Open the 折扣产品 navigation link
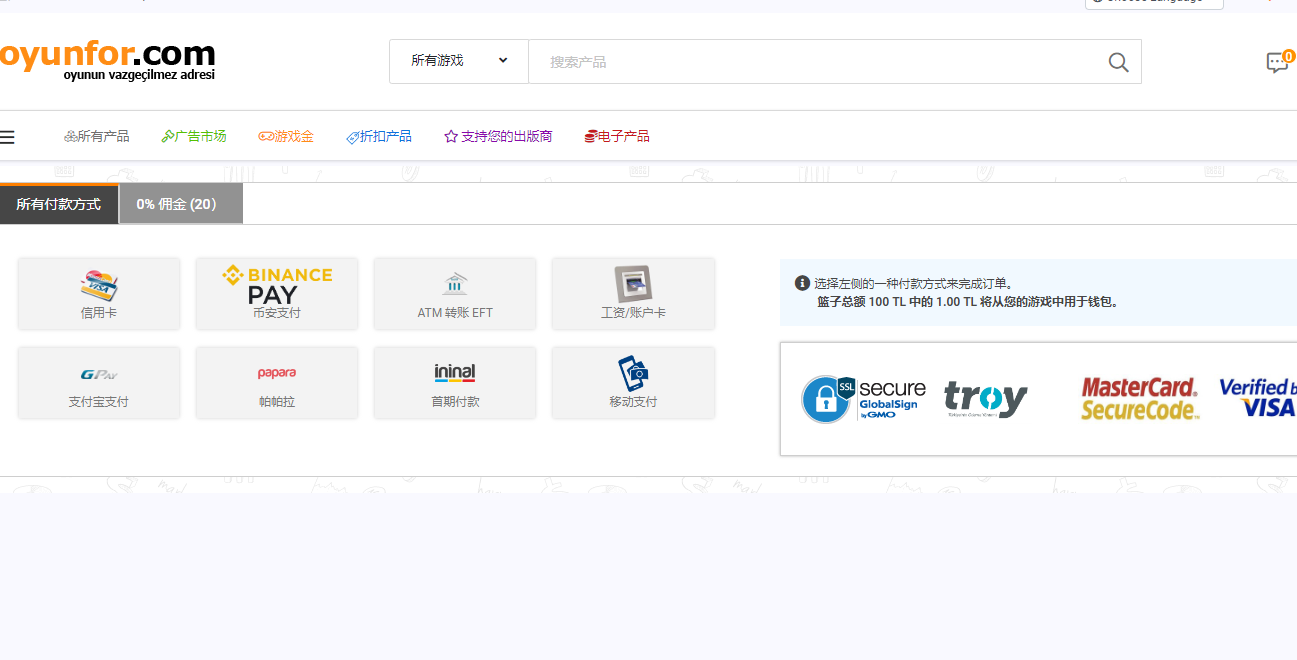Viewport: 1297px width, 660px height. (379, 135)
